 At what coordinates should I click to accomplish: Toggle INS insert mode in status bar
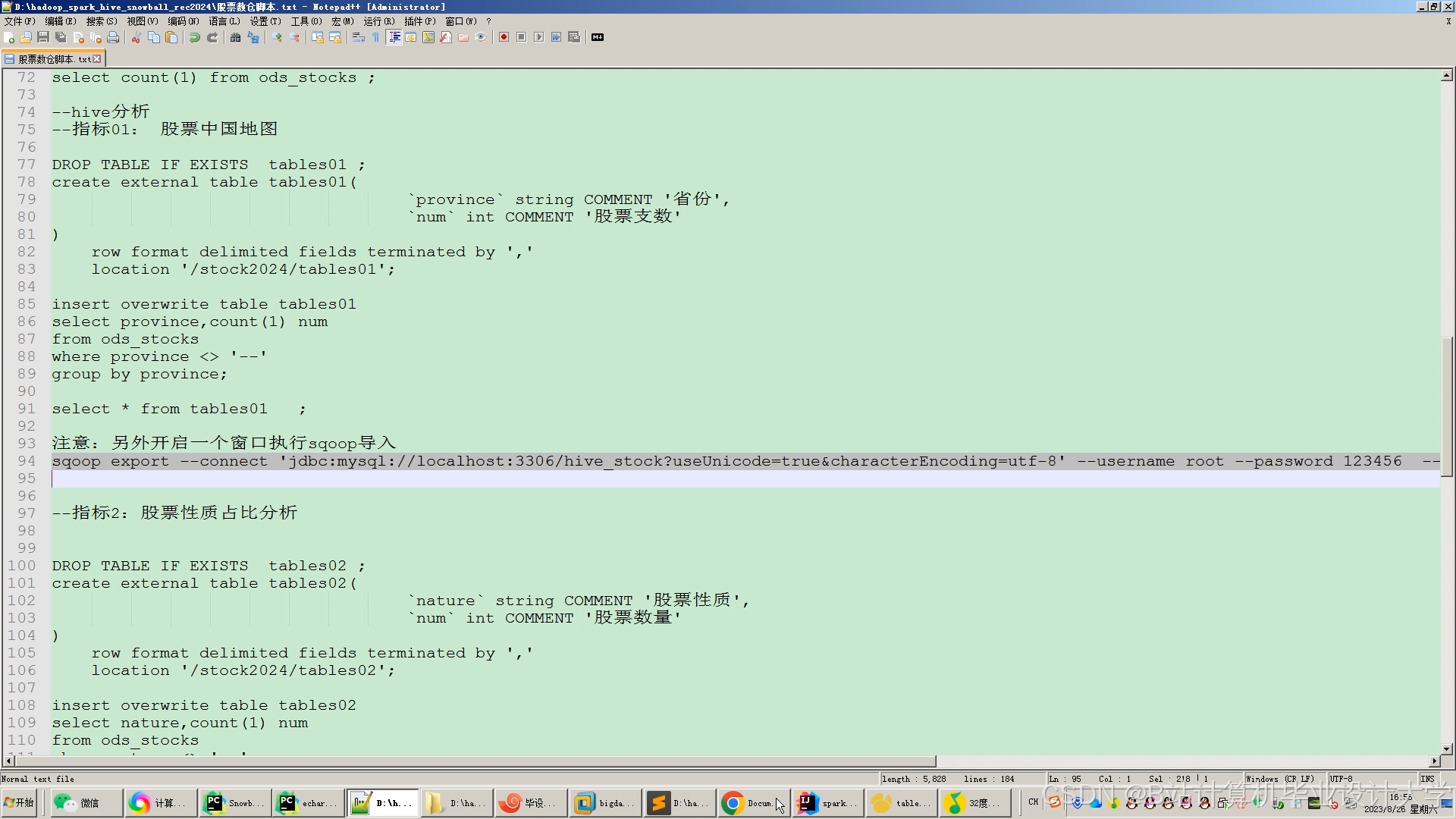[1428, 779]
